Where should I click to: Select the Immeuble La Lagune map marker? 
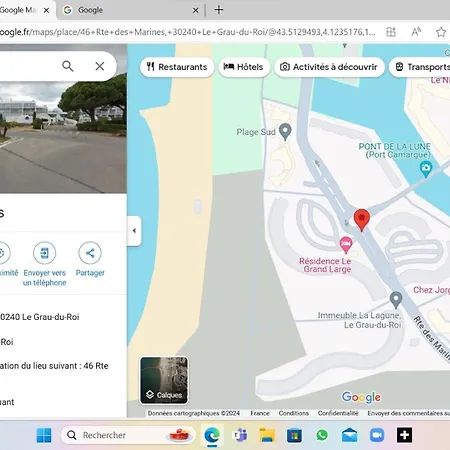point(396,300)
